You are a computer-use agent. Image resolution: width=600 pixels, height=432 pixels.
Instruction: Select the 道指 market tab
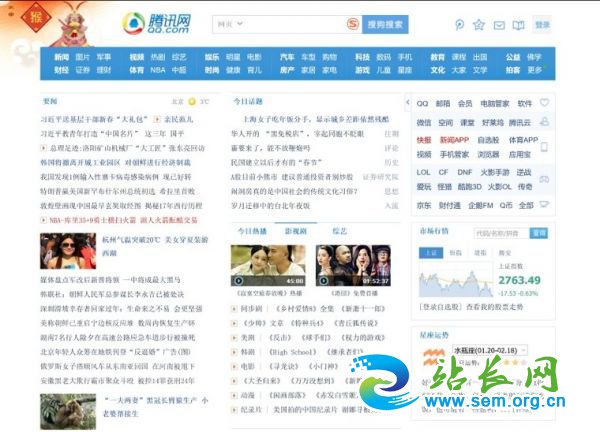click(480, 253)
